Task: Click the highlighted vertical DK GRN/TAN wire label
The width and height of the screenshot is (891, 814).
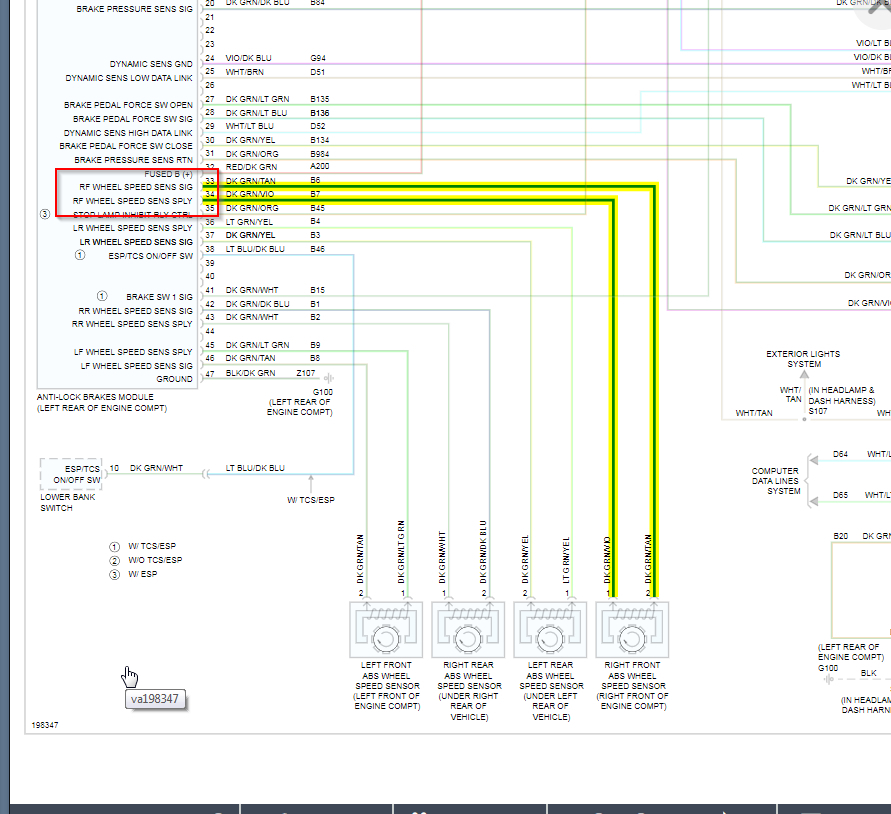Action: click(648, 559)
